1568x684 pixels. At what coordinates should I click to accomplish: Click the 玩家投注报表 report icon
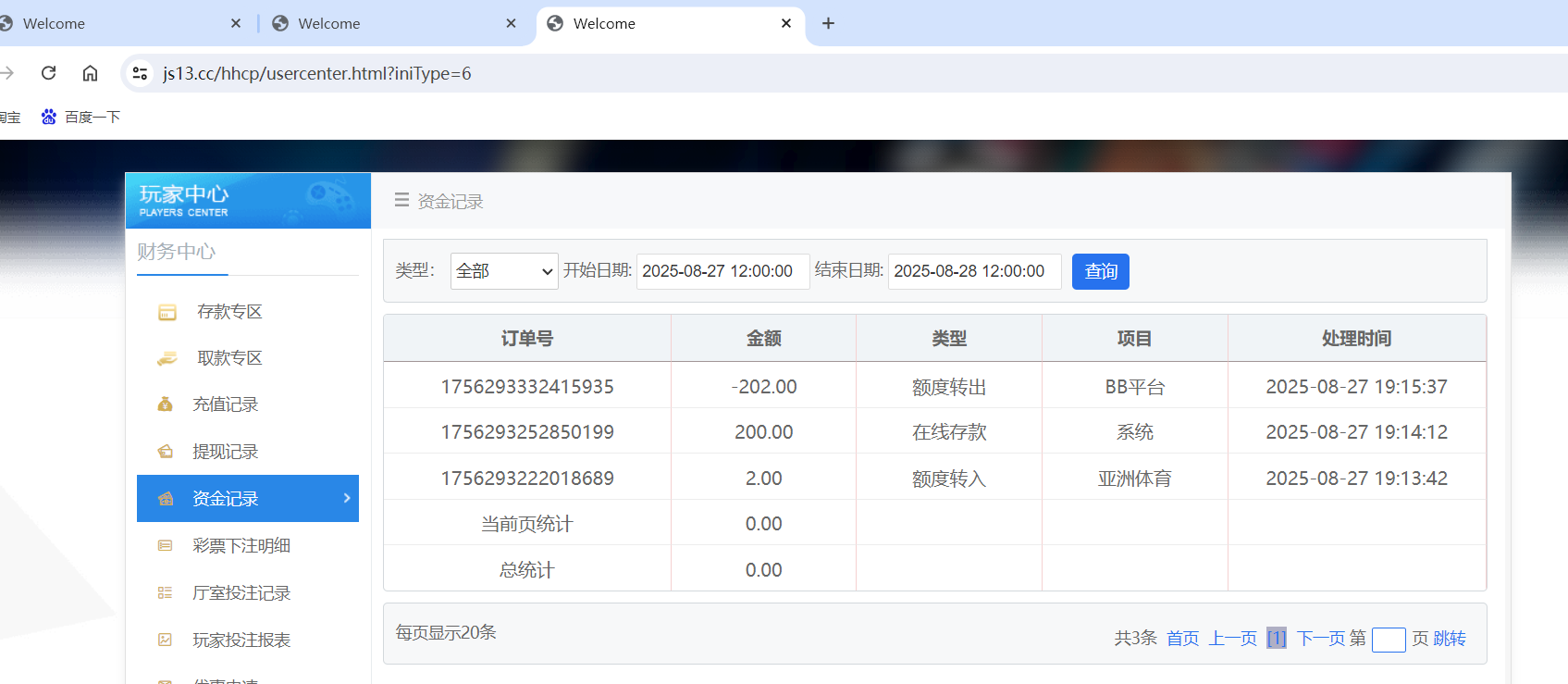[x=166, y=640]
